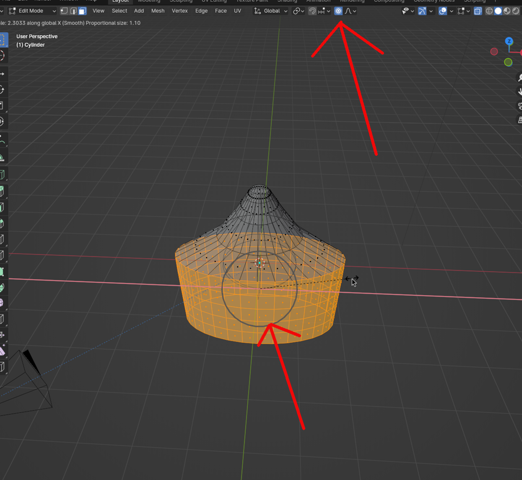522x480 pixels.
Task: Open the Mesh menu
Action: pyautogui.click(x=158, y=11)
